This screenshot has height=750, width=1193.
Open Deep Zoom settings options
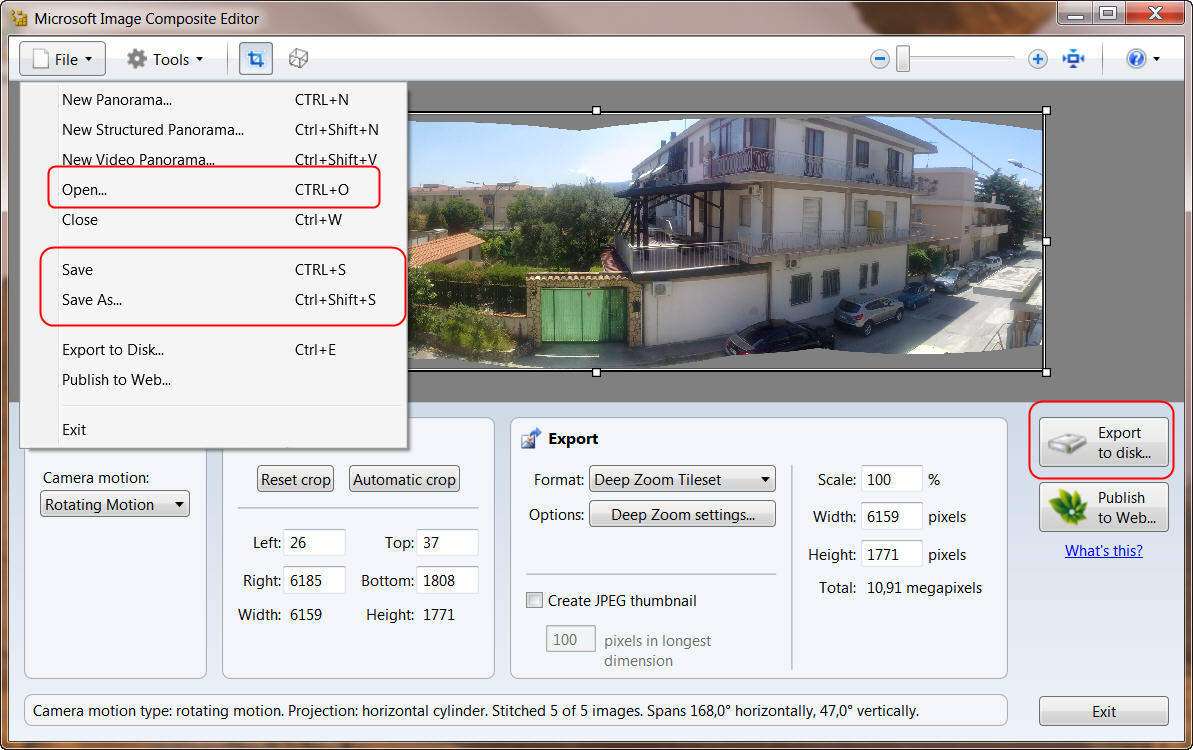click(682, 515)
